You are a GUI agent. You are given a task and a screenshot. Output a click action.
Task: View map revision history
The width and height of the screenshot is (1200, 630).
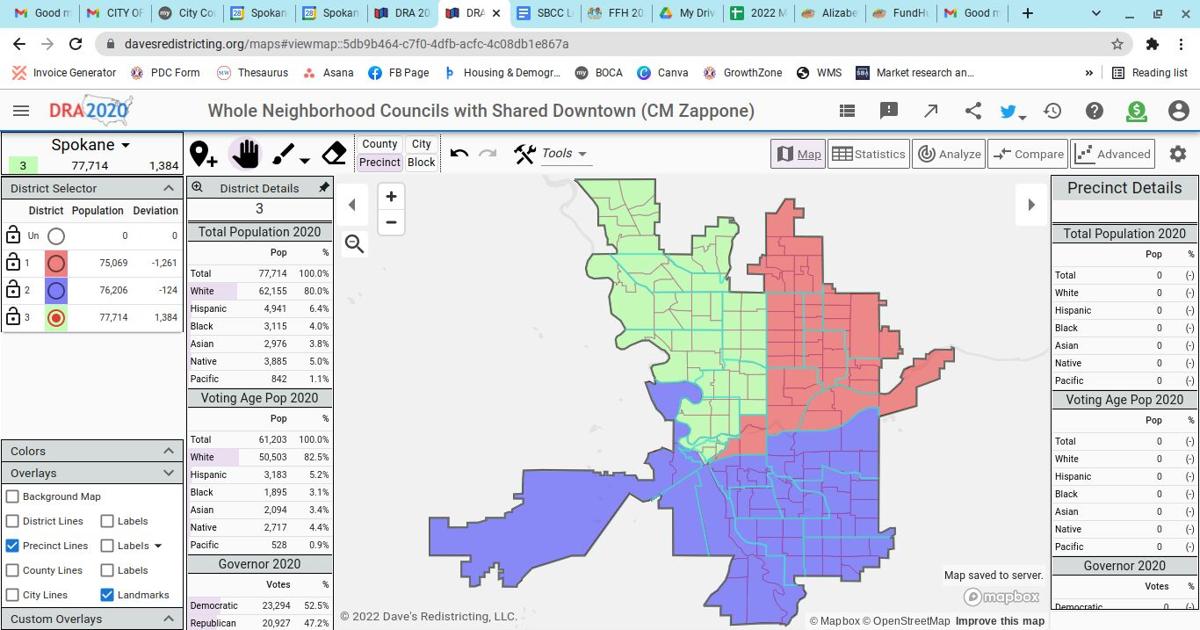[1053, 111]
